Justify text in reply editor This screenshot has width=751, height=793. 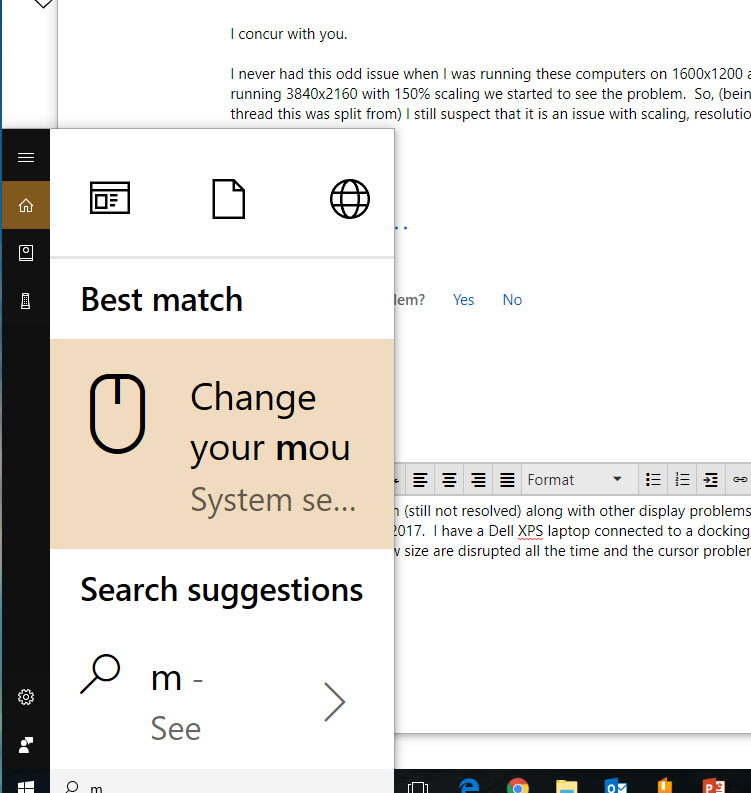pos(507,479)
